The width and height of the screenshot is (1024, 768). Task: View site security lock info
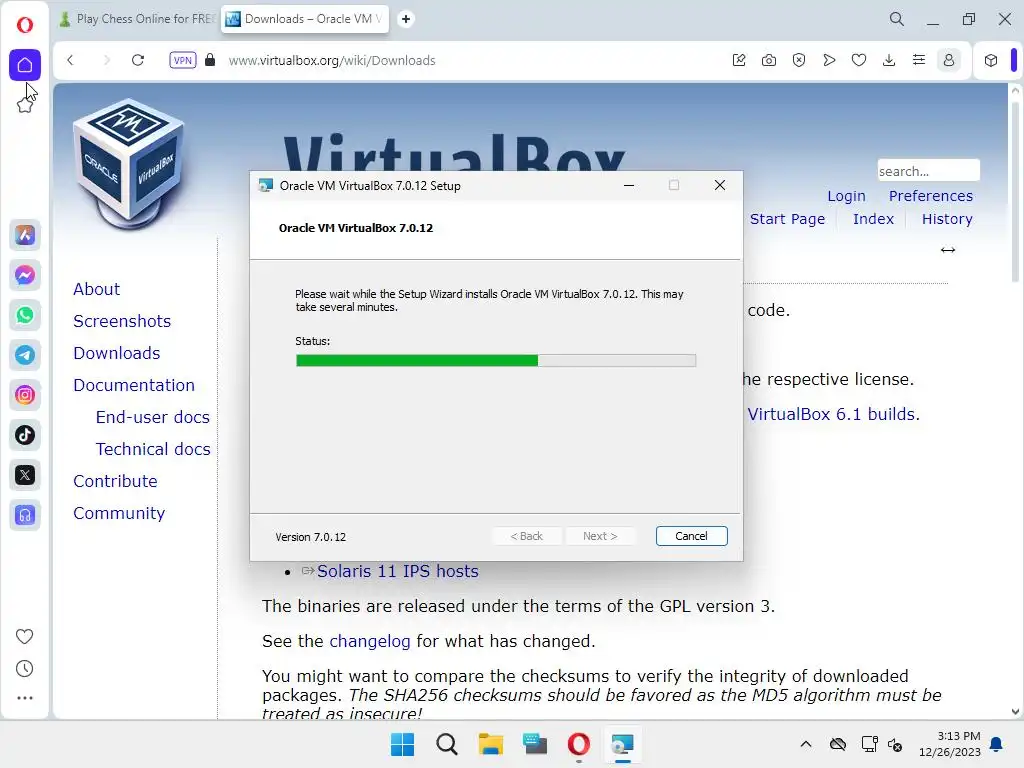pos(210,60)
